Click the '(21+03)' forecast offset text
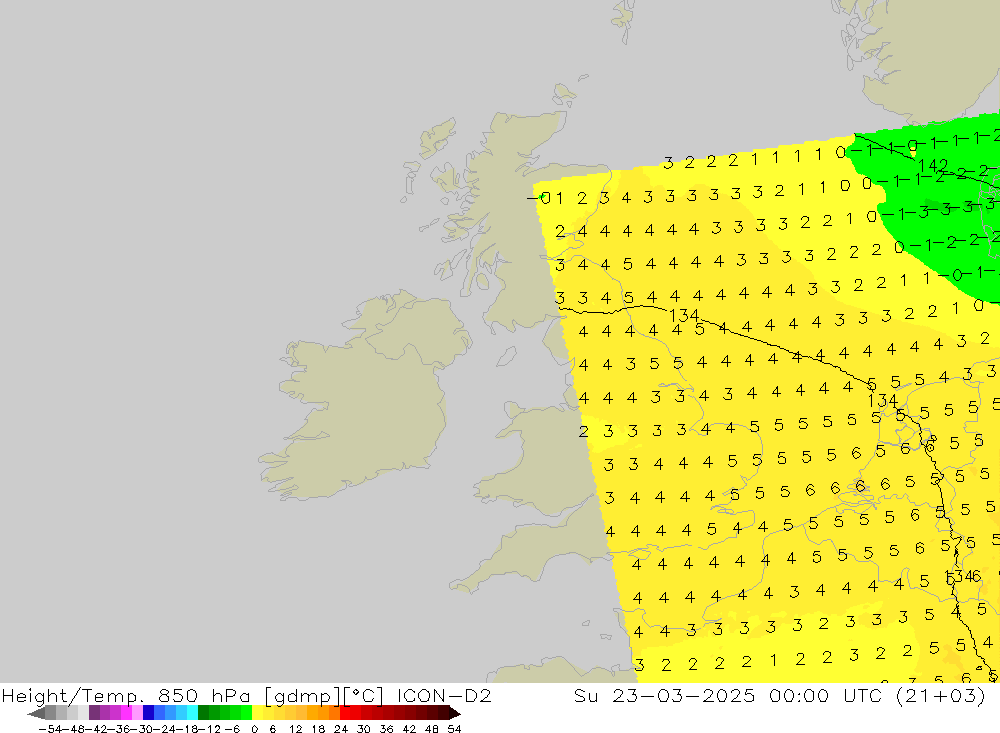This screenshot has width=1000, height=733. [941, 696]
